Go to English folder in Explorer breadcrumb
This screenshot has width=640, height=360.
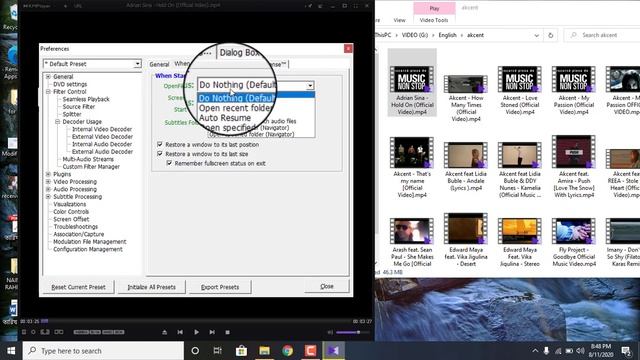447,35
